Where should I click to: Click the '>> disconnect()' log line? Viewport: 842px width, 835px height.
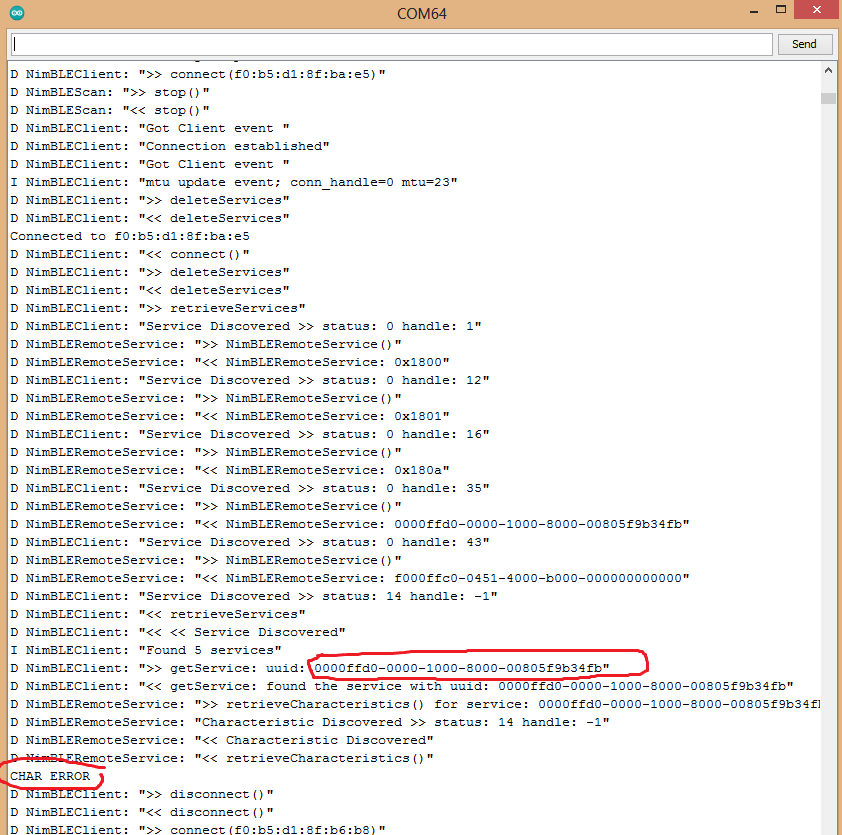pos(142,794)
